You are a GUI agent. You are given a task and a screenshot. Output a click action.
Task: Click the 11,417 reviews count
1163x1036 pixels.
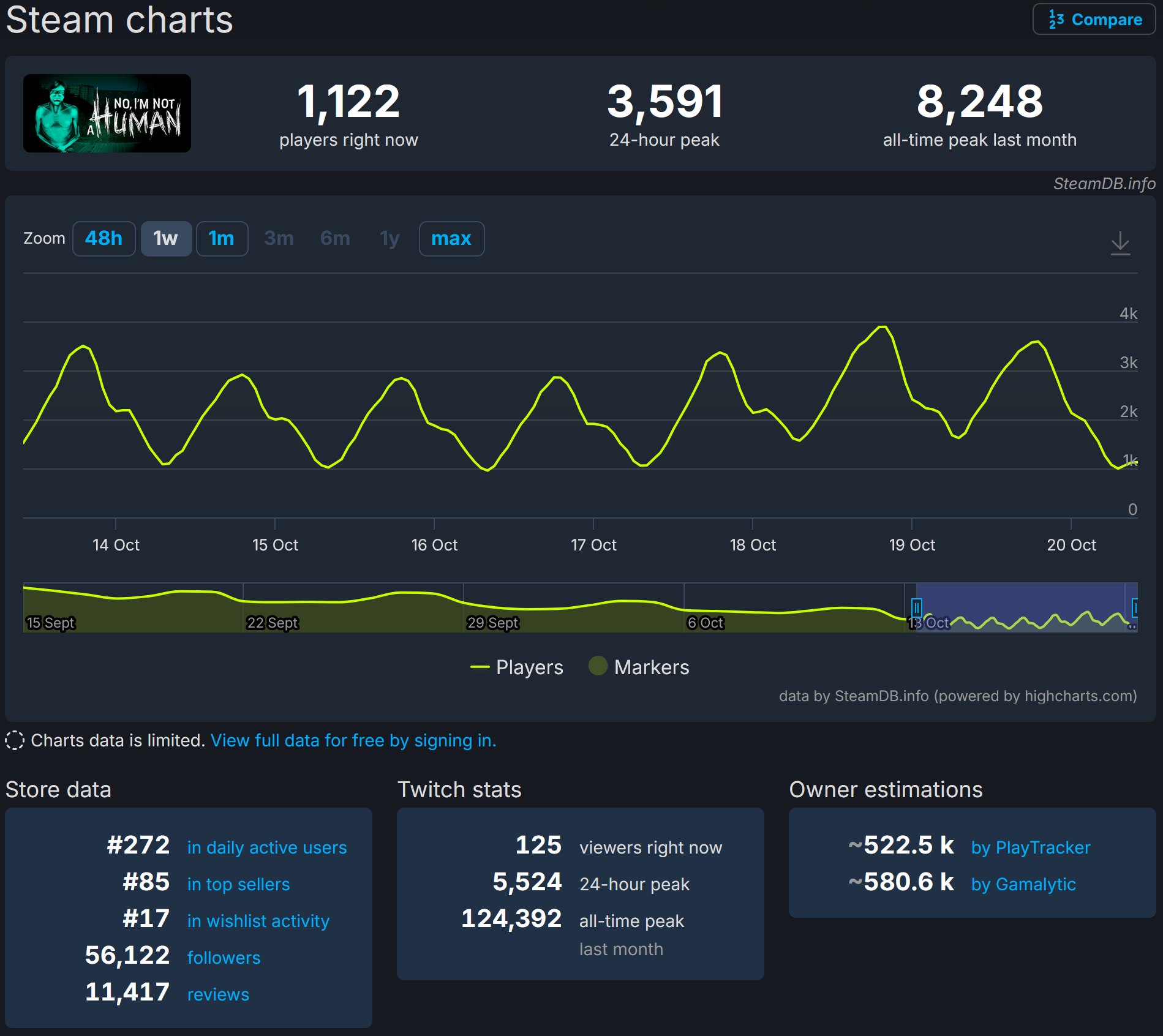pos(127,992)
